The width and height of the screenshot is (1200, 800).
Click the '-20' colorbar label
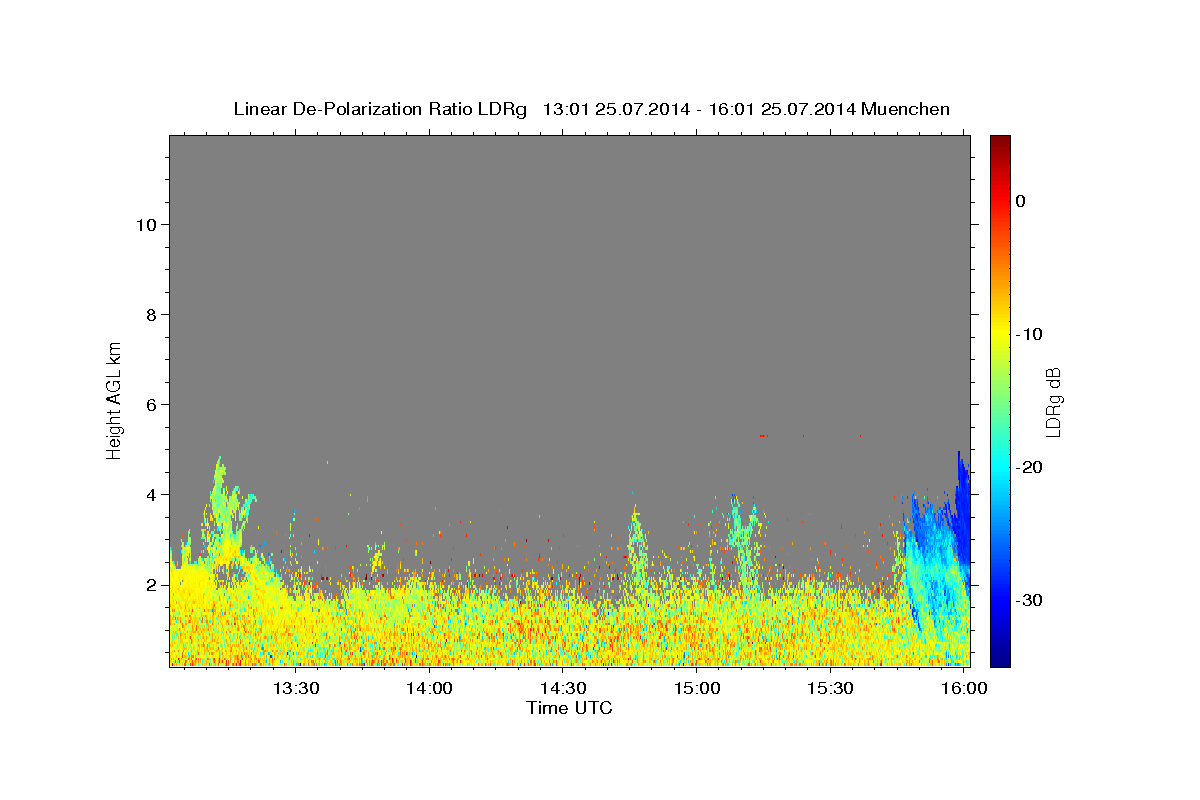click(x=1029, y=467)
